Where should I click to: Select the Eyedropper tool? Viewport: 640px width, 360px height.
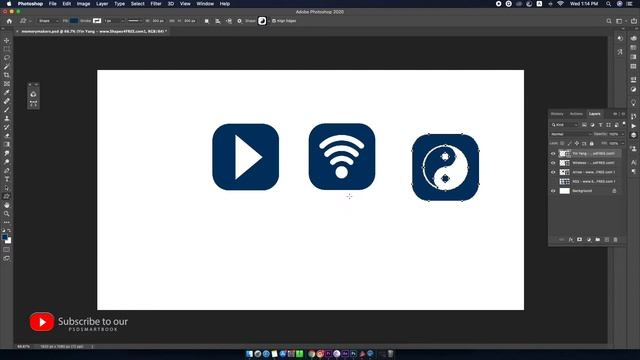(7, 92)
